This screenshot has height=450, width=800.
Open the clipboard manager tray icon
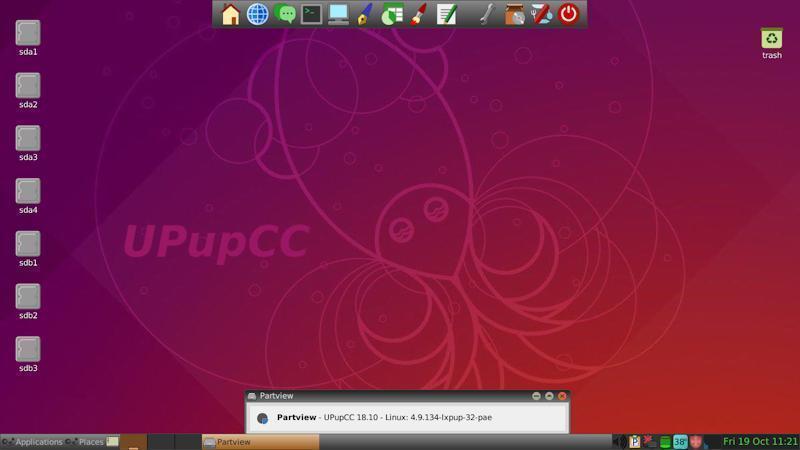pyautogui.click(x=635, y=442)
